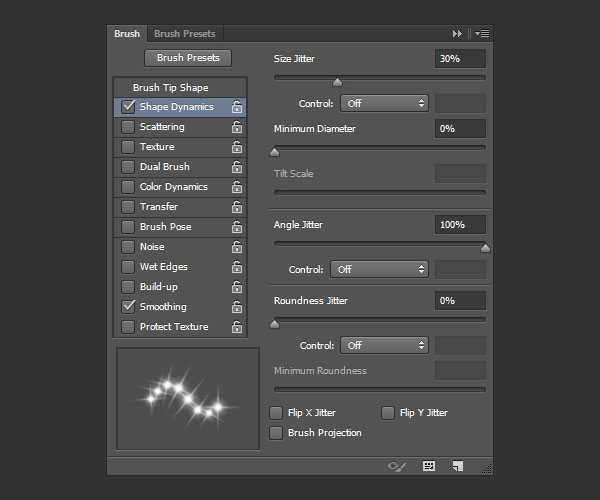Viewport: 600px width, 500px height.
Task: Enable the Transfer checkbox
Action: coord(128,207)
